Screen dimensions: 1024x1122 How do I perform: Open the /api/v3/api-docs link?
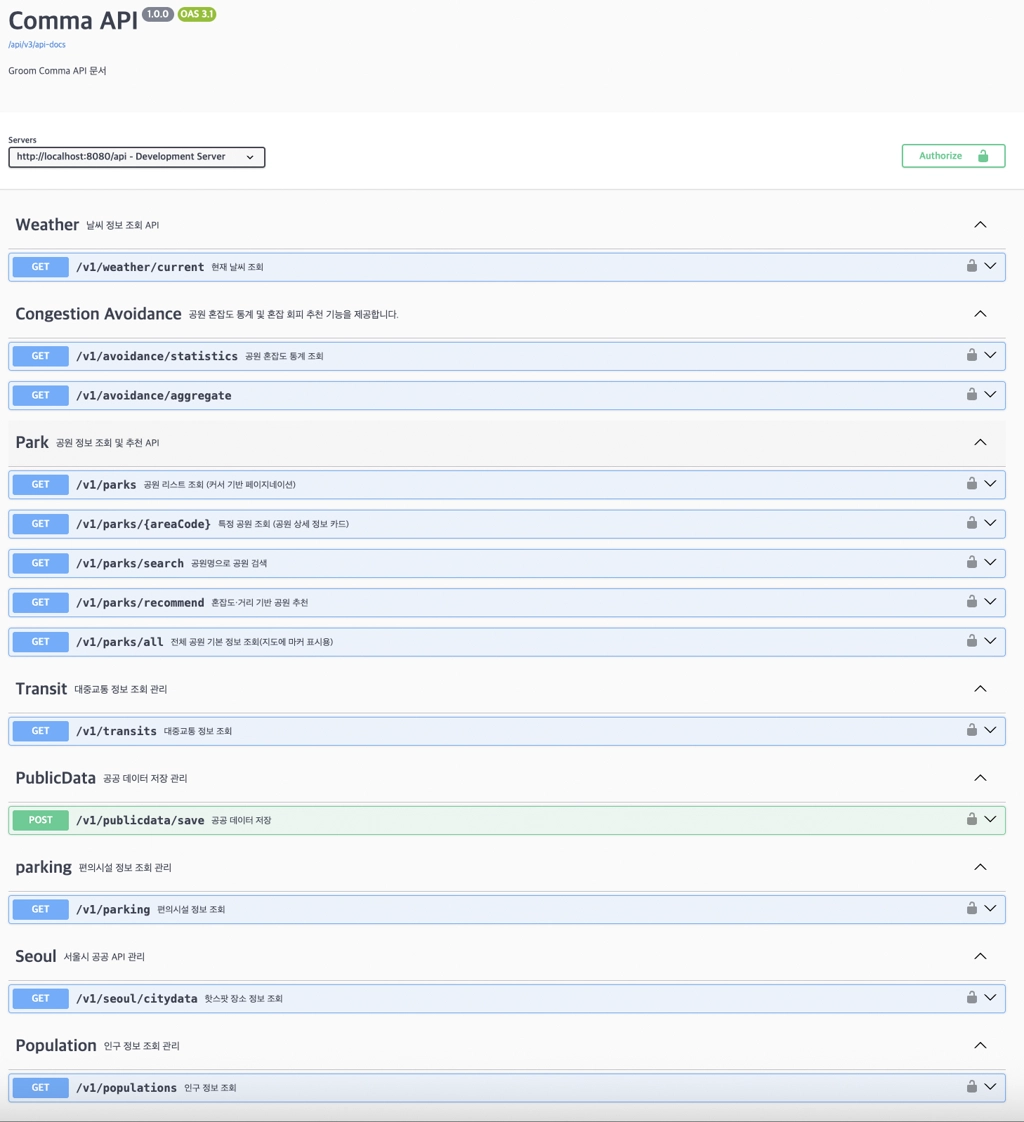pyautogui.click(x=37, y=44)
